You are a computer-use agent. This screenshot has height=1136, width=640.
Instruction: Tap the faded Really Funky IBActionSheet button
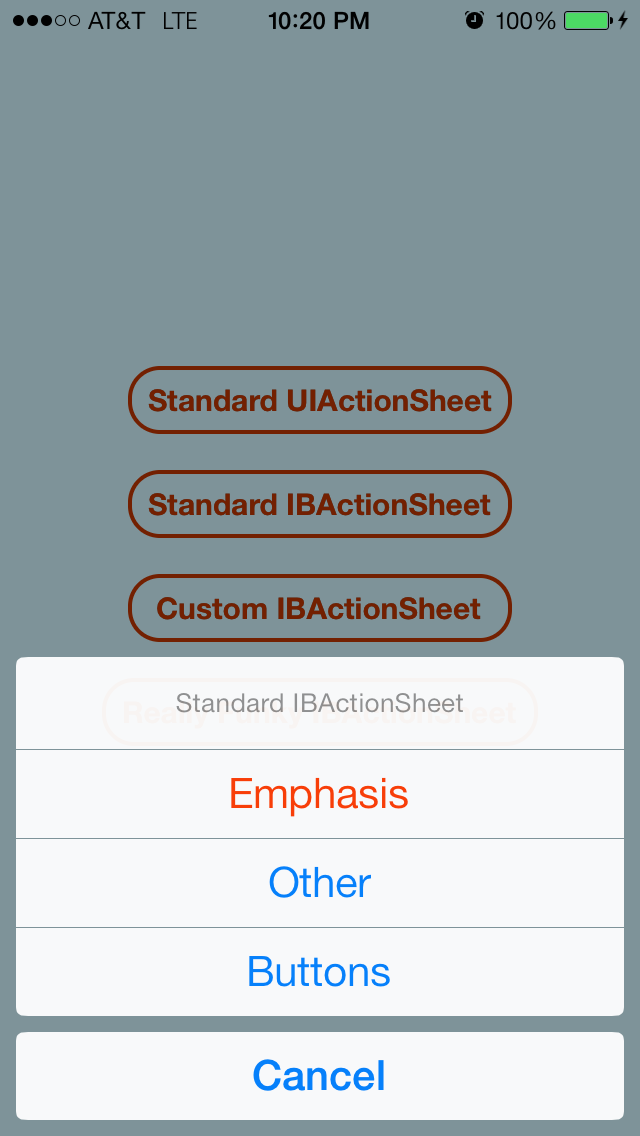point(320,713)
